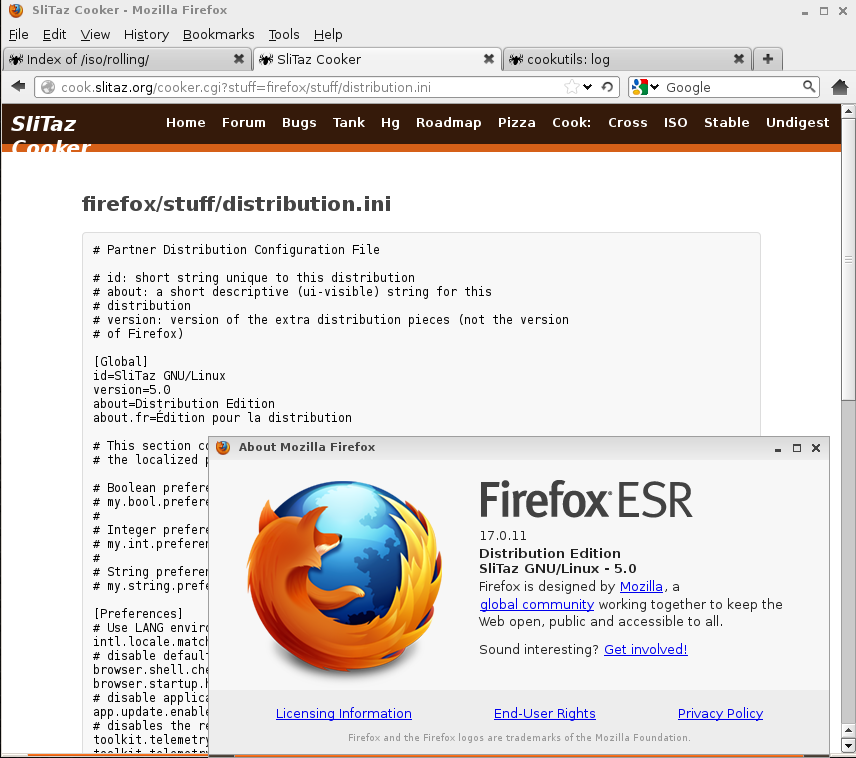
Task: Click the SliTaz Cooker site logo
Action: click(51, 134)
